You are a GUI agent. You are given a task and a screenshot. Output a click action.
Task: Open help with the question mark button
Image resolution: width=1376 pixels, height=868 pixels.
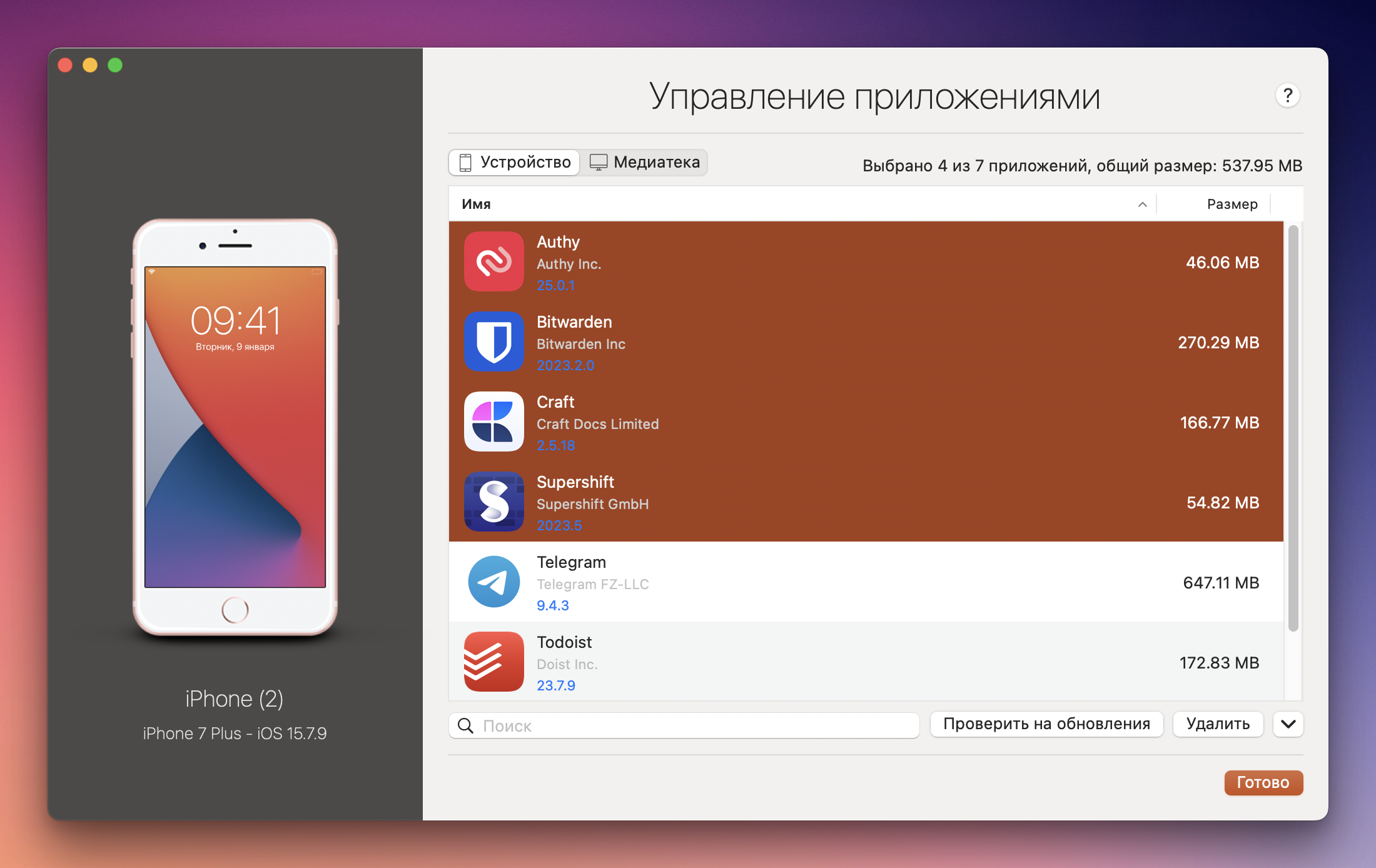click(1287, 96)
